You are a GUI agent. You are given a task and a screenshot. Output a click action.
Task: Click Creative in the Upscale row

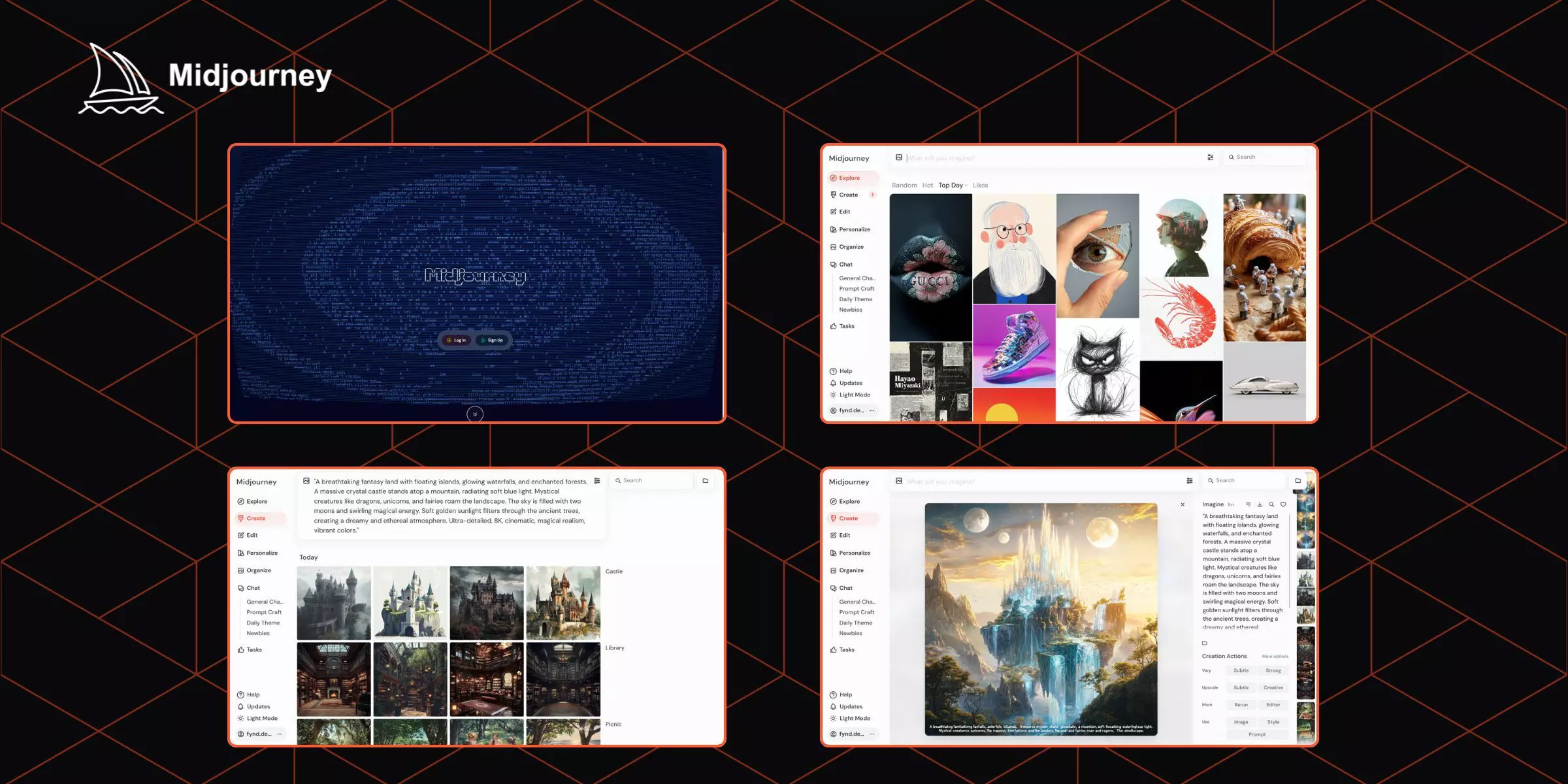point(1273,688)
